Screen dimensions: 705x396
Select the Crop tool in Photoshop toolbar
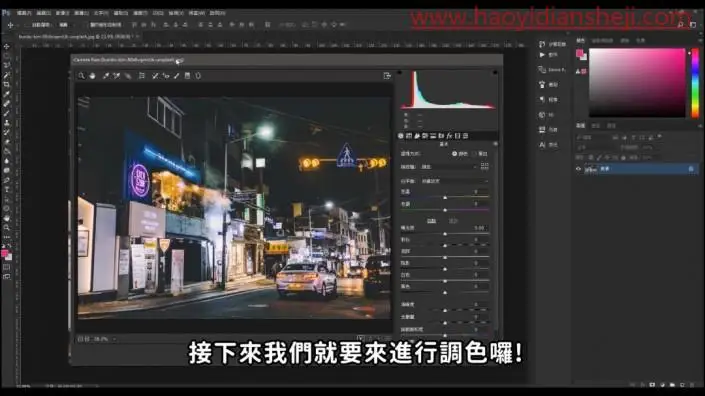point(6,85)
